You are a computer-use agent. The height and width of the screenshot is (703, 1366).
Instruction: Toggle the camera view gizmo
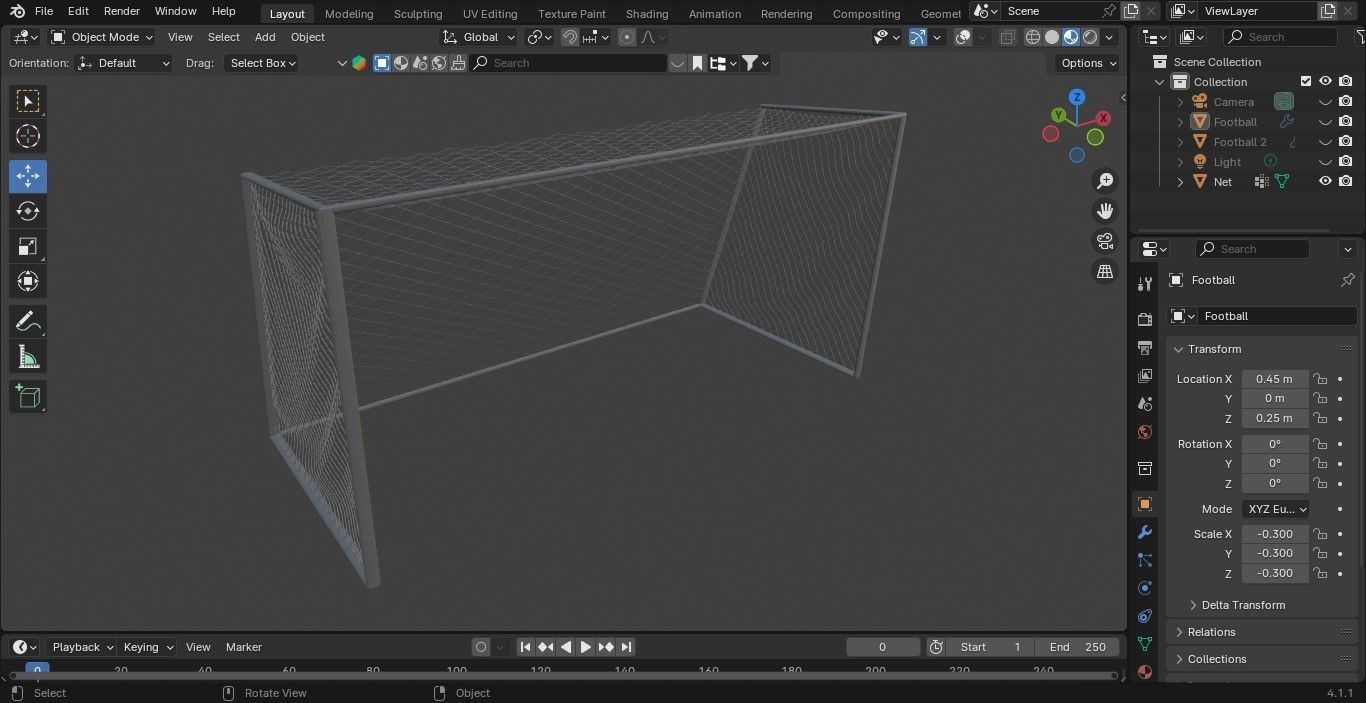point(1105,241)
